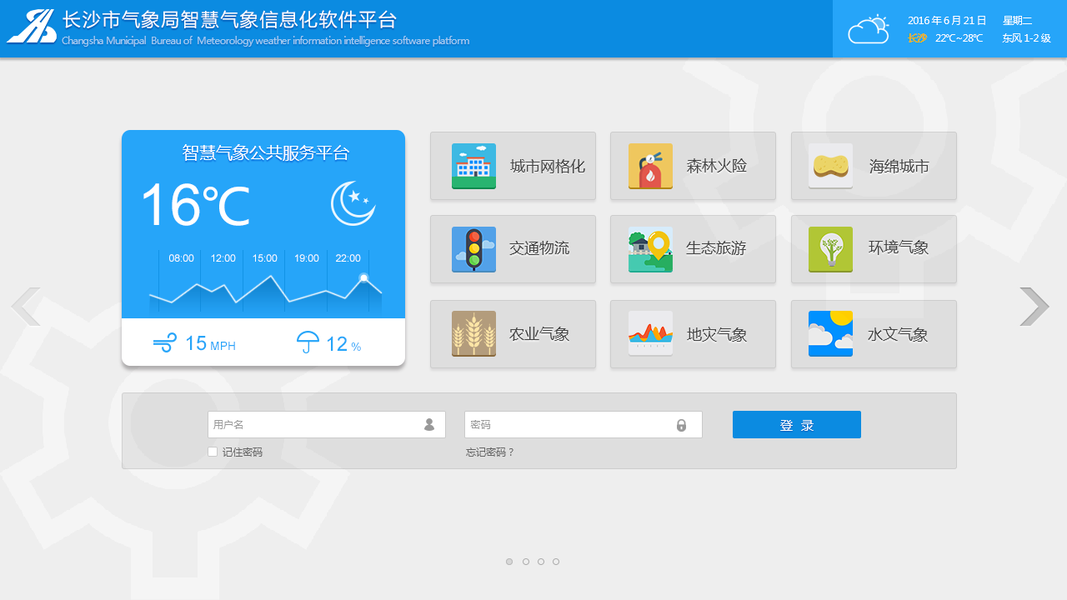Open the 地灾气象 tile label
The width and height of the screenshot is (1067, 600).
(x=717, y=335)
